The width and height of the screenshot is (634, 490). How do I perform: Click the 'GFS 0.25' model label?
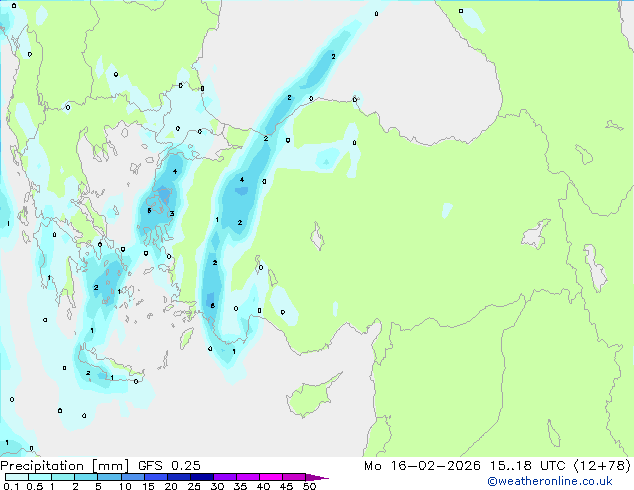[x=169, y=466]
